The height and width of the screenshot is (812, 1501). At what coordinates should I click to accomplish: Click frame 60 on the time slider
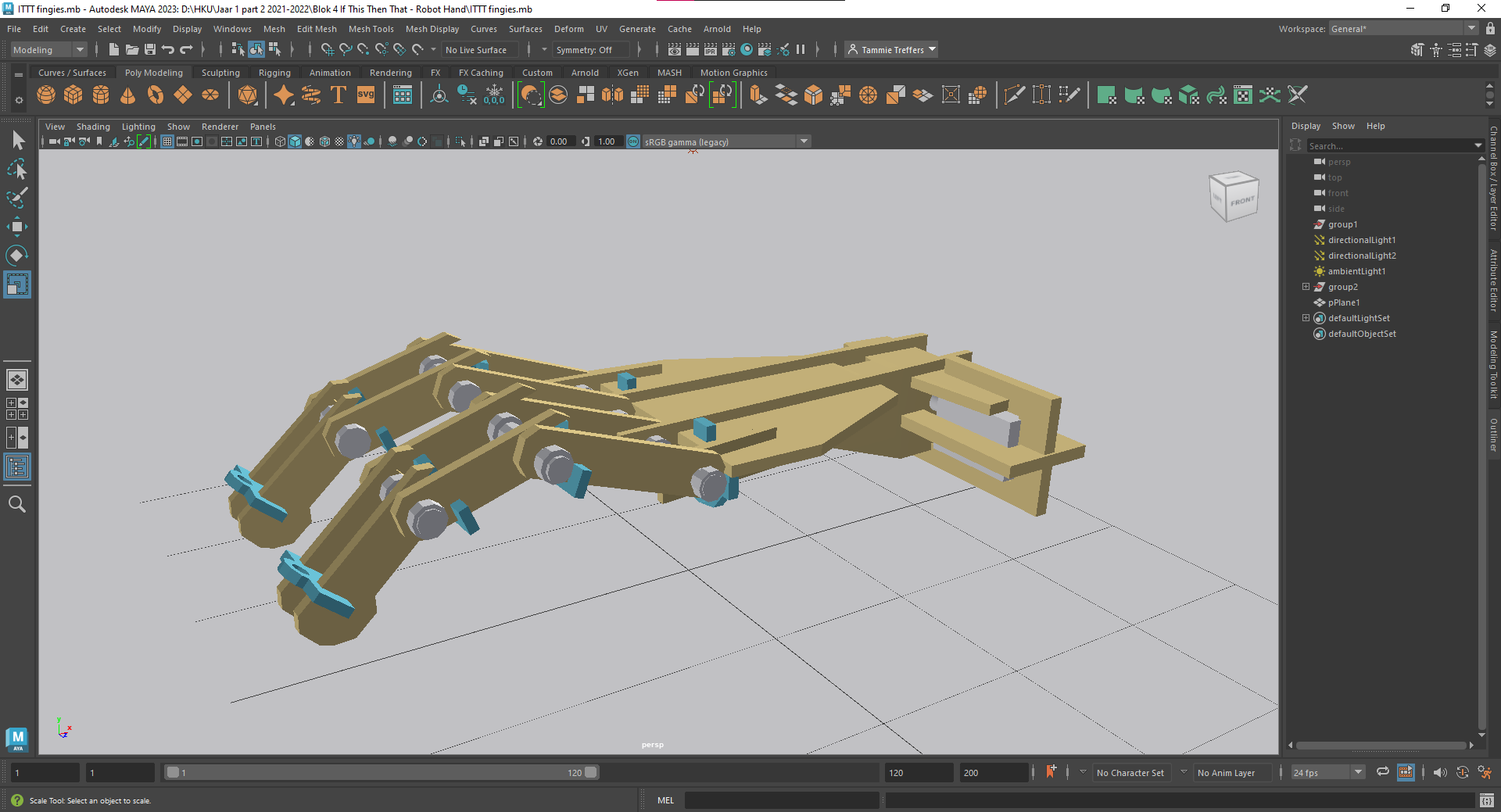(378, 772)
